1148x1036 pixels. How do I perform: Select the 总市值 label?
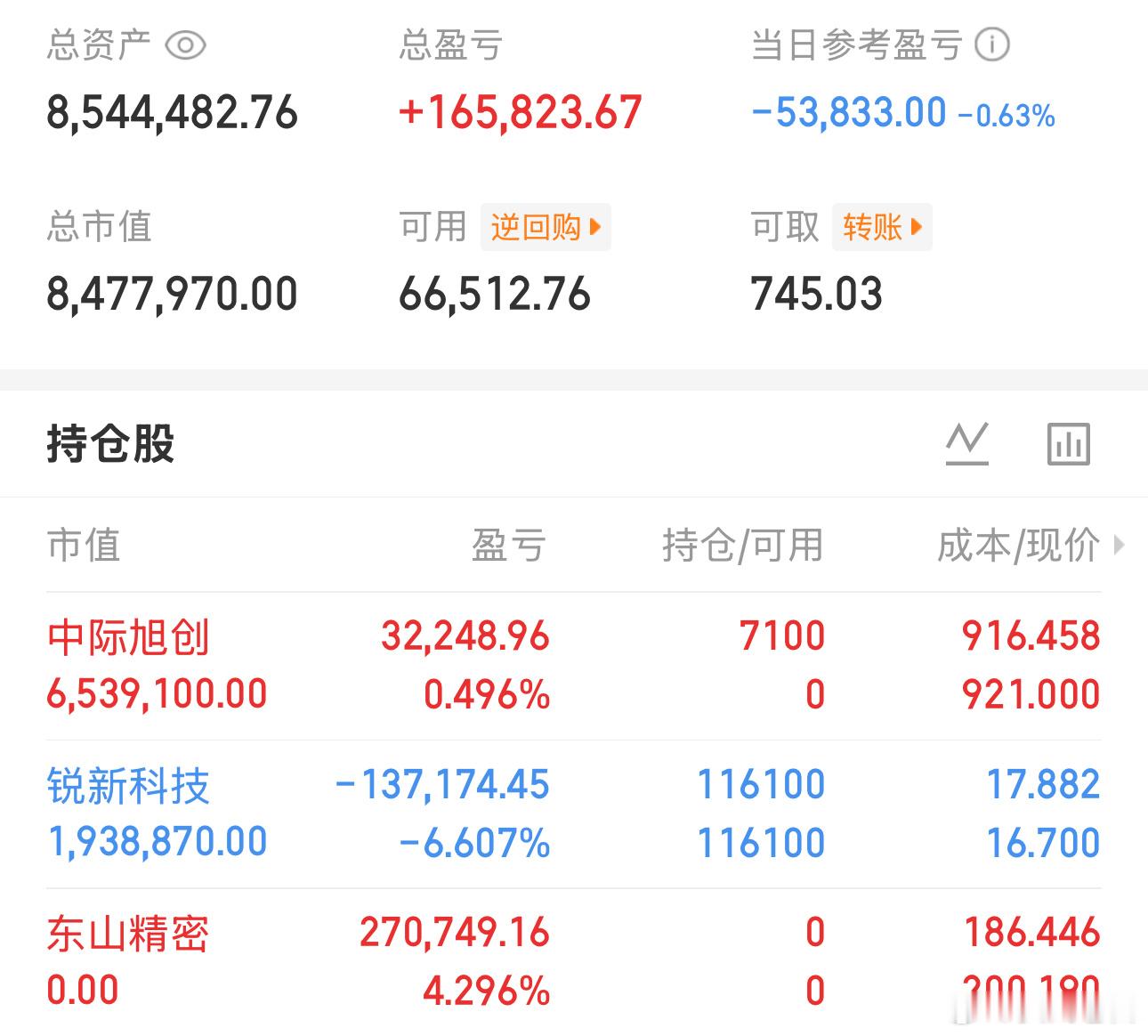click(x=99, y=226)
